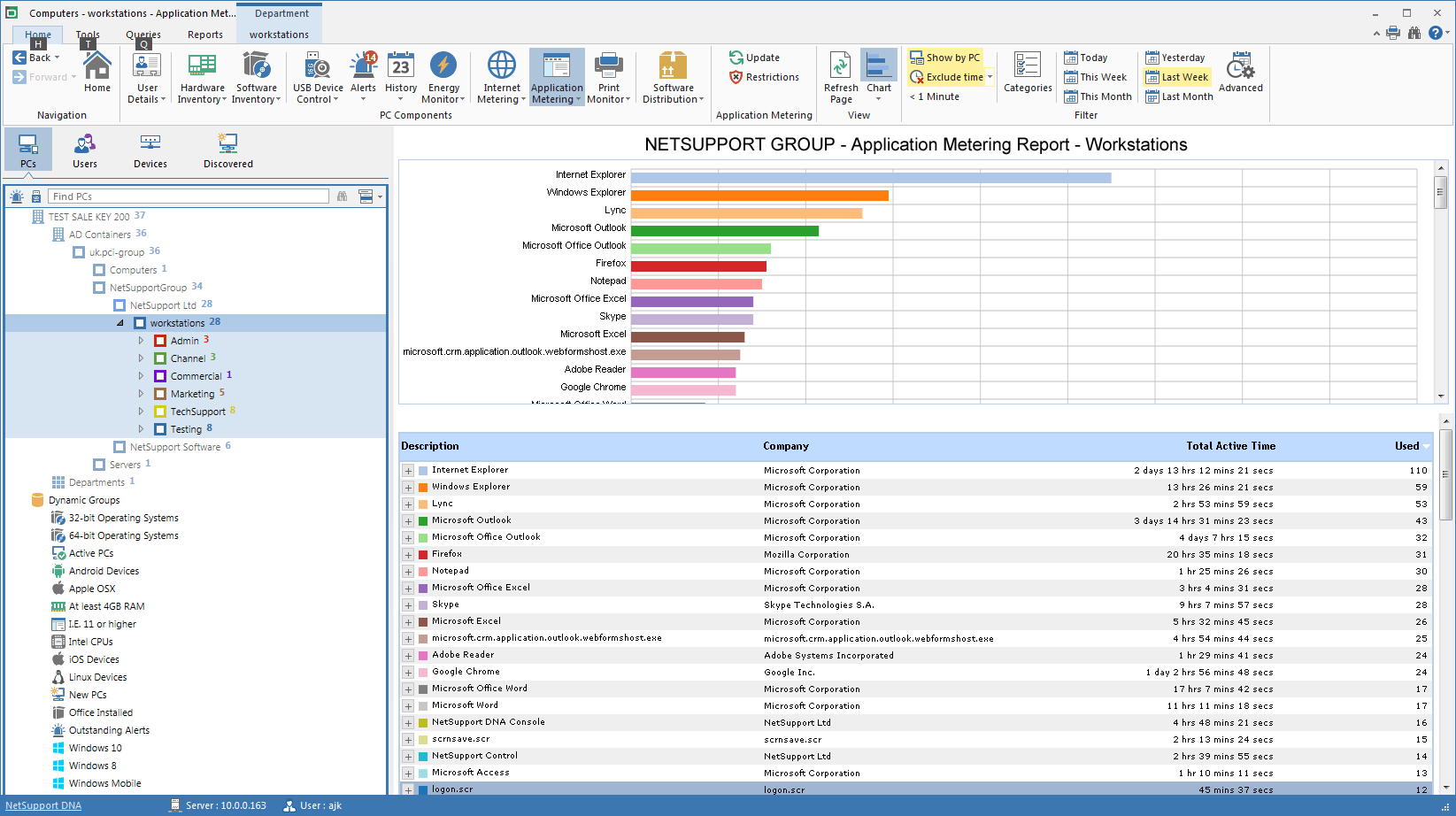Open Software Distribution
This screenshot has width=1456, height=816.
(x=673, y=76)
